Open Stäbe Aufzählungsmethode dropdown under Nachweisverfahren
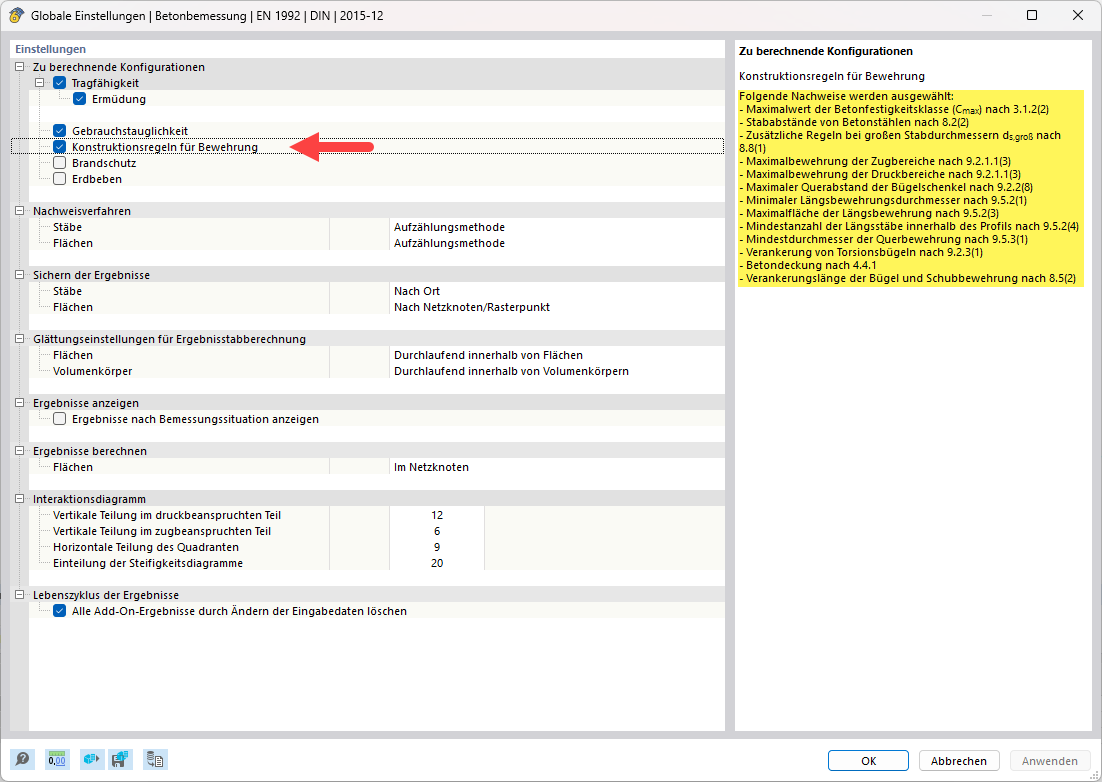The image size is (1102, 782). (x=555, y=227)
